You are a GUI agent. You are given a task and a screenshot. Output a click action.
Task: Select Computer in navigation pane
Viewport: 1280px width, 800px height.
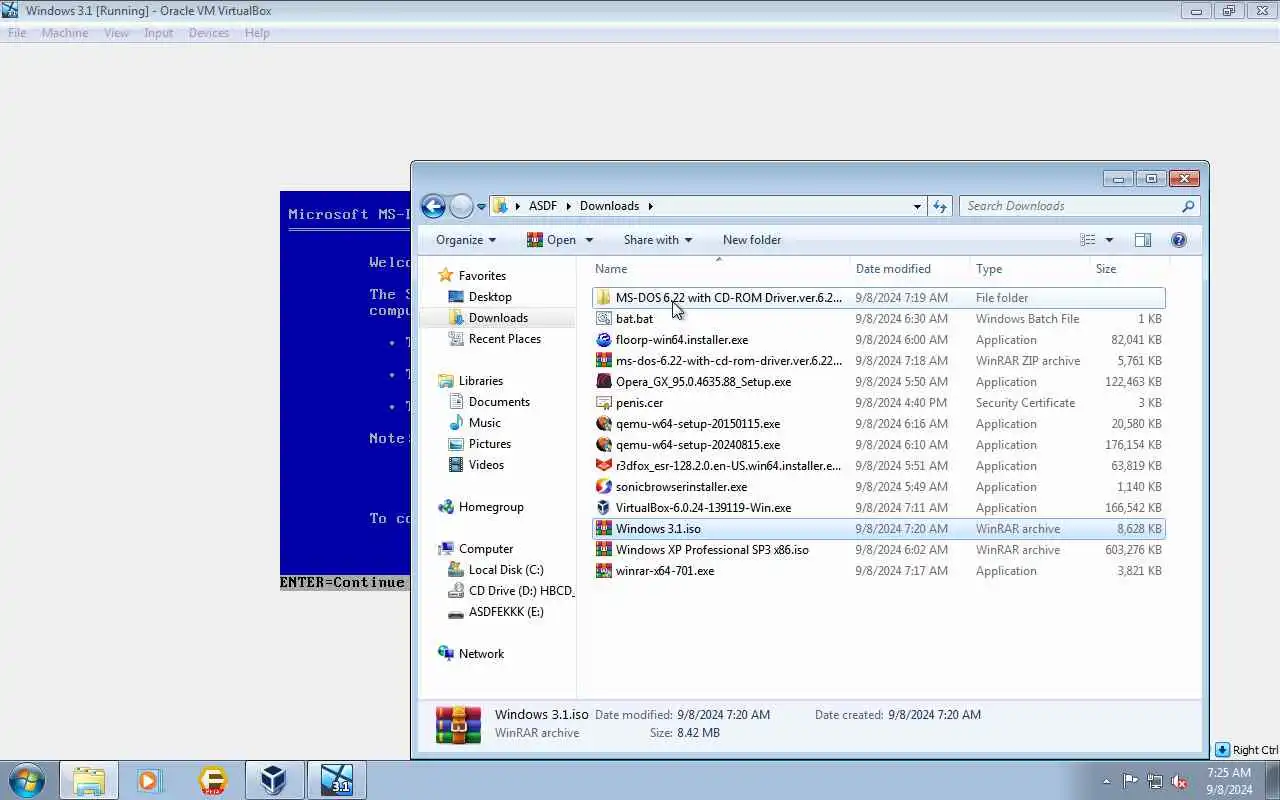486,549
